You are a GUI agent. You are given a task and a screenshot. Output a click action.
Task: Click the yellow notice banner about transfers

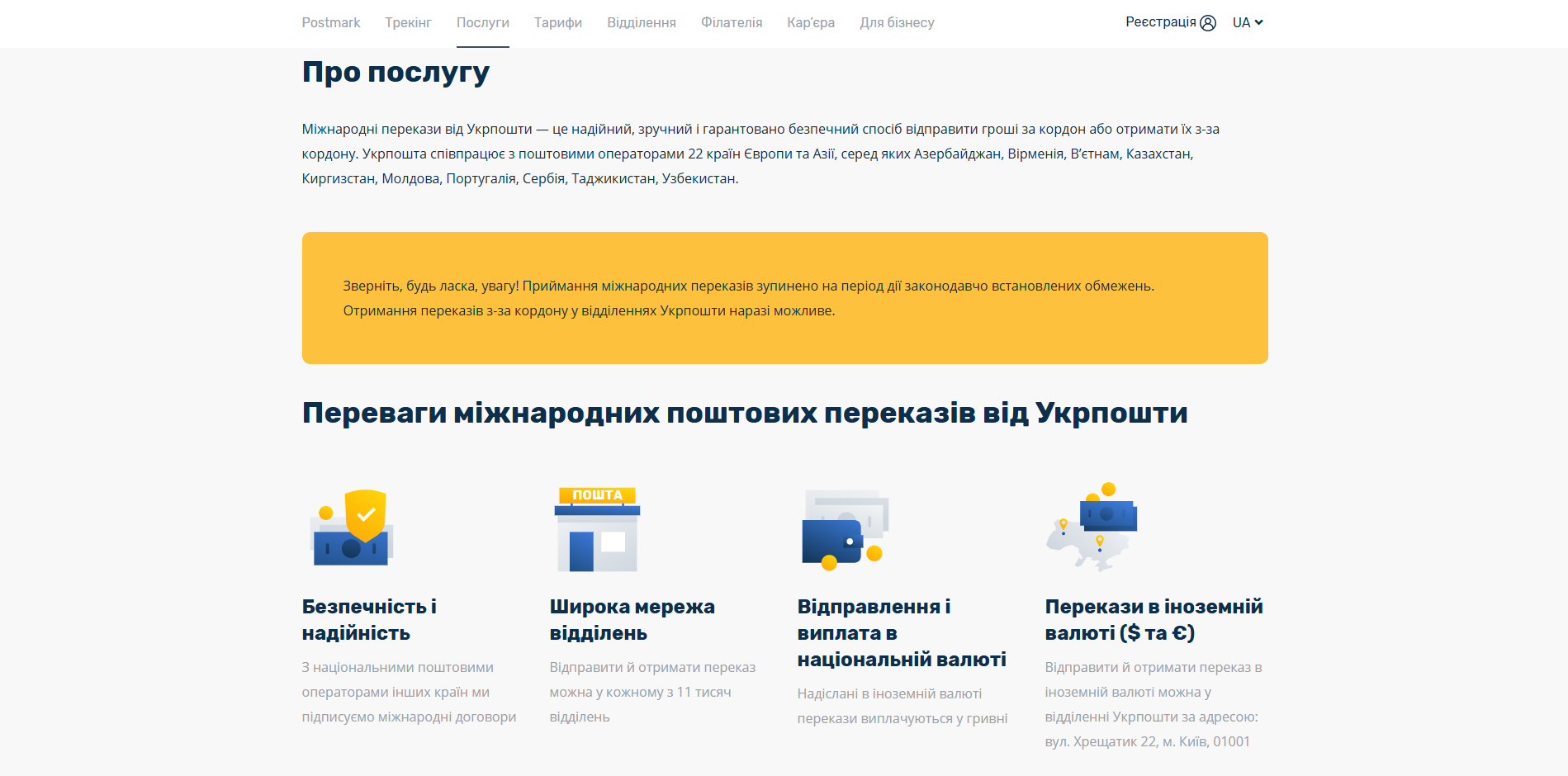click(784, 298)
